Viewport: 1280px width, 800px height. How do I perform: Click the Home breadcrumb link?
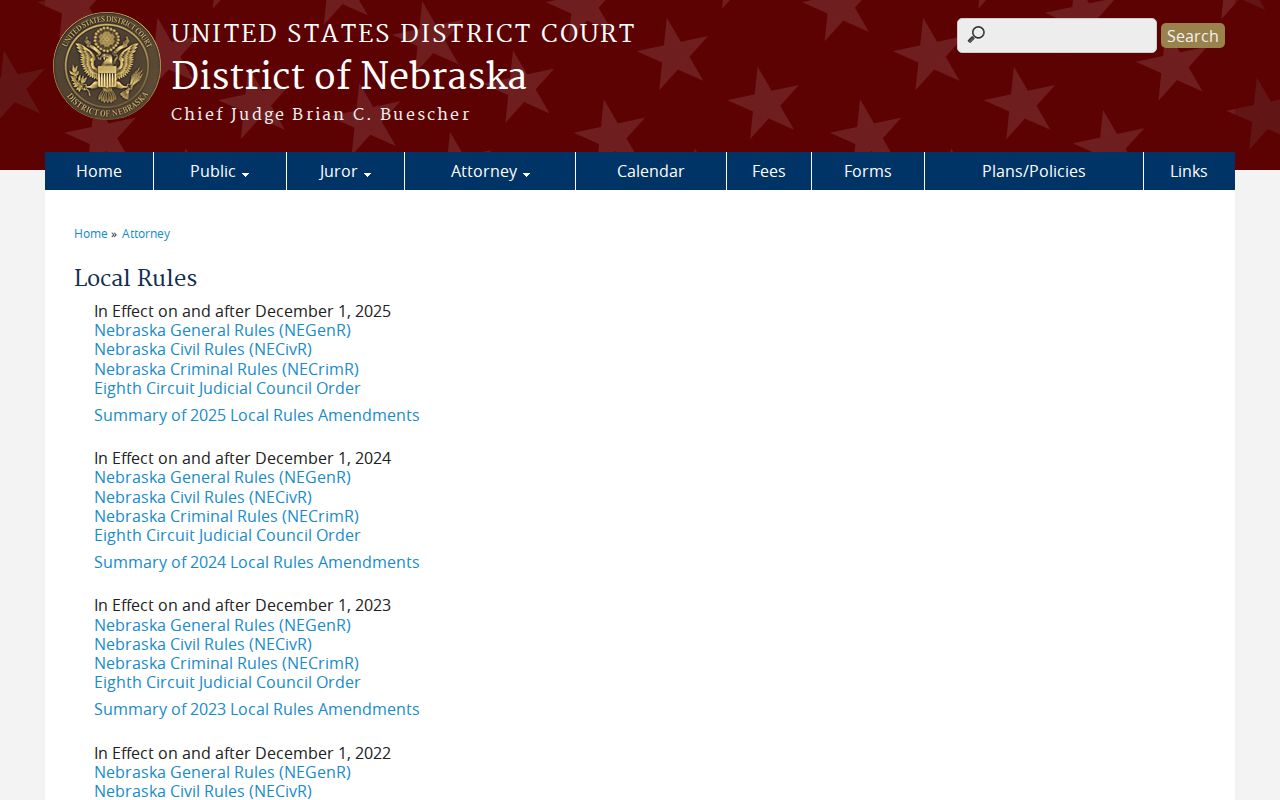click(x=91, y=233)
